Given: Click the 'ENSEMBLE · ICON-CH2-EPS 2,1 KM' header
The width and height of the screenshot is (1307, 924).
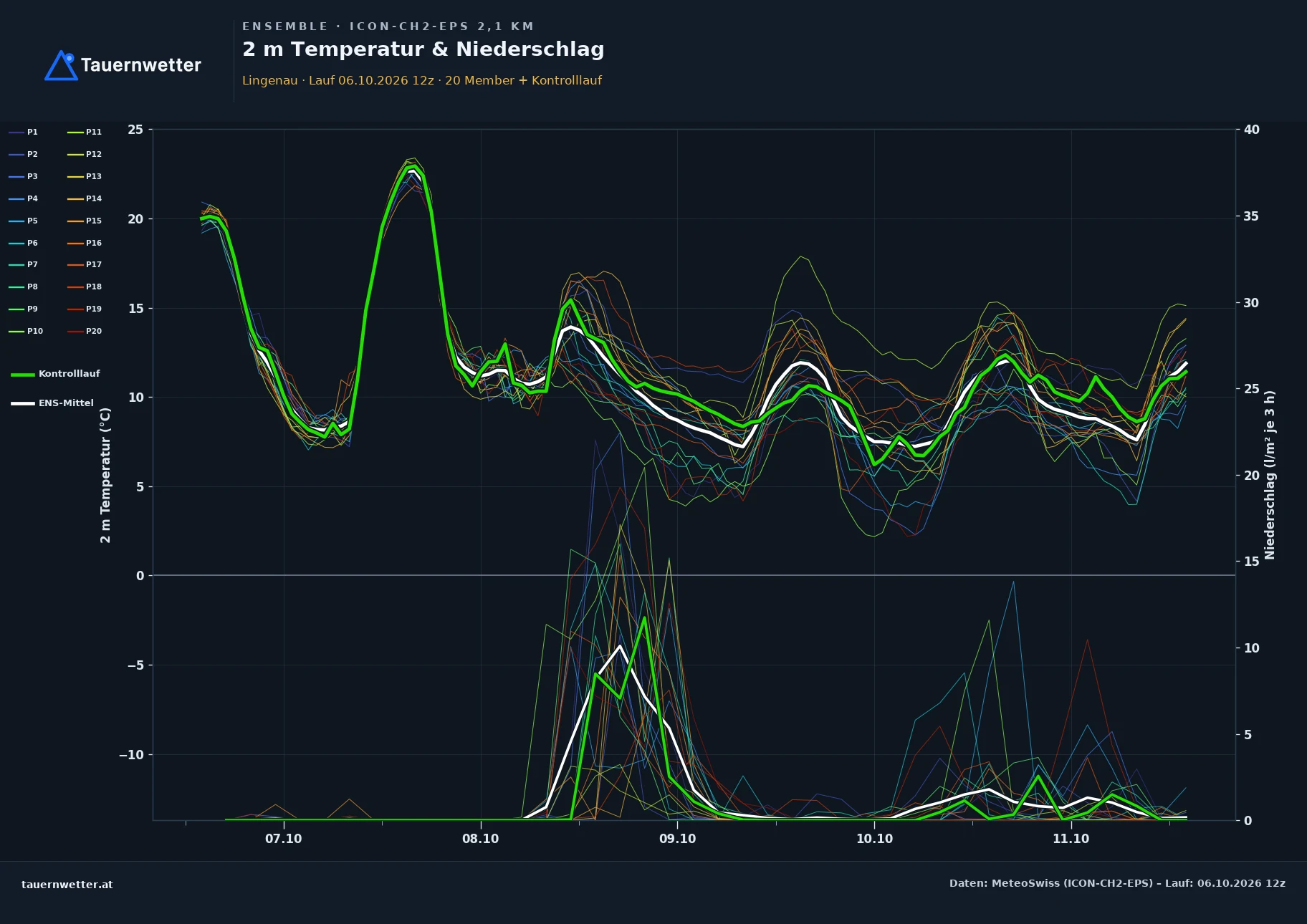Looking at the screenshot, I should [388, 27].
